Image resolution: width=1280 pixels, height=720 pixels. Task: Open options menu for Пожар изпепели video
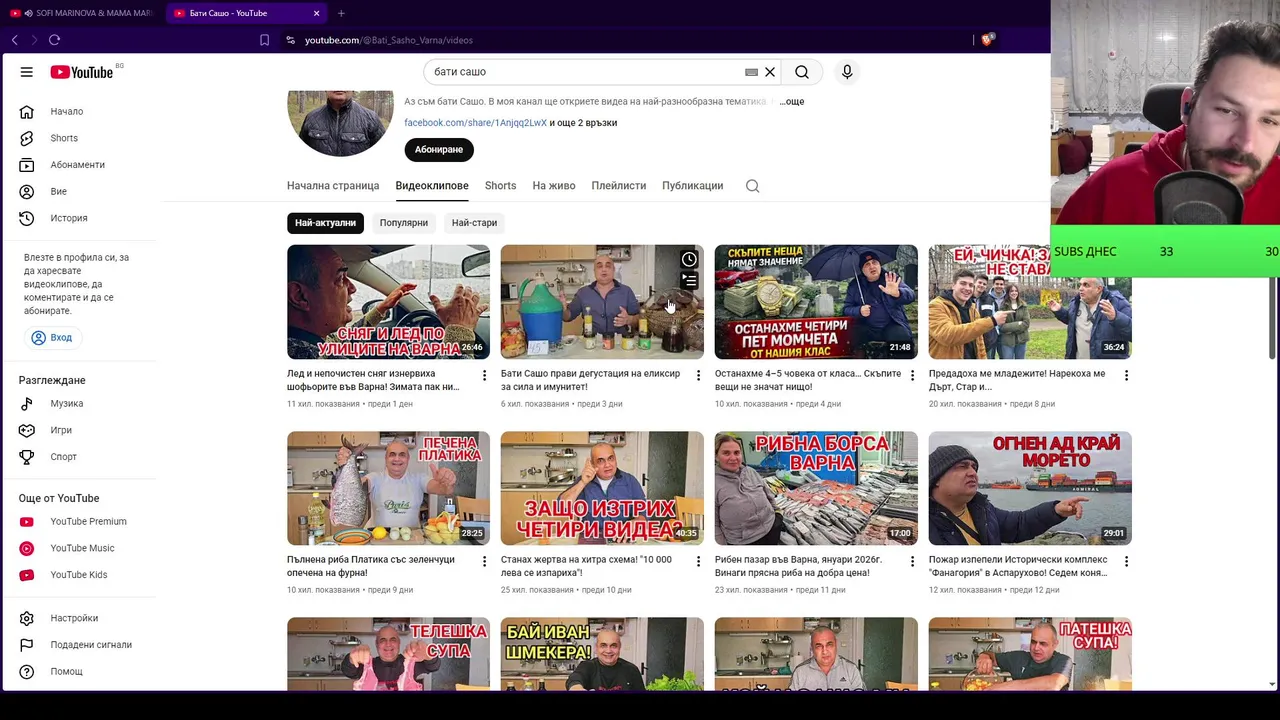pos(1126,561)
